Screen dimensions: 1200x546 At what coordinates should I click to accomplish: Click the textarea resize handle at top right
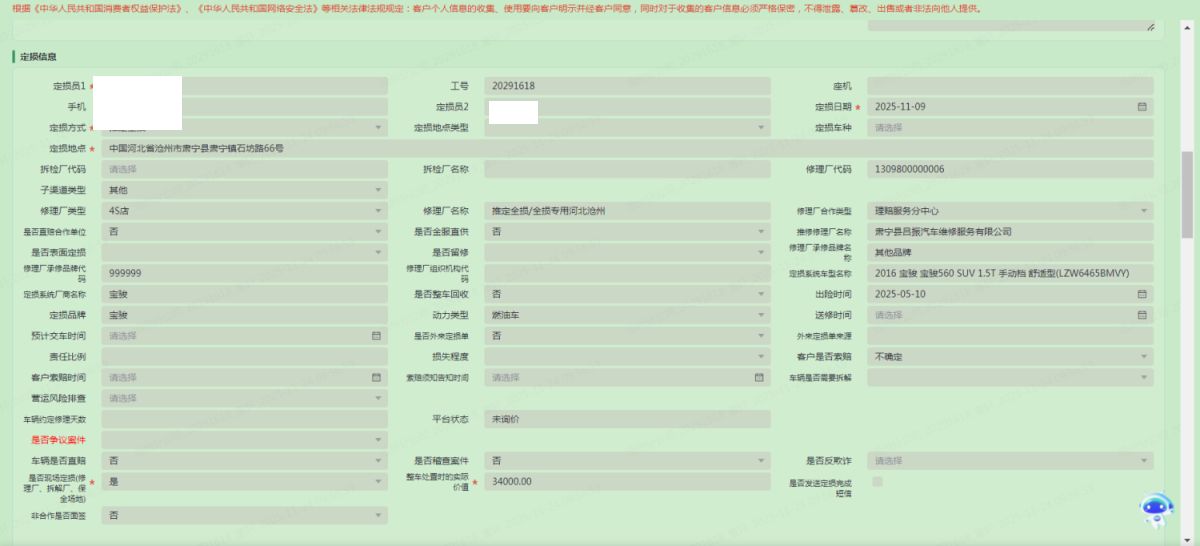[x=1149, y=27]
